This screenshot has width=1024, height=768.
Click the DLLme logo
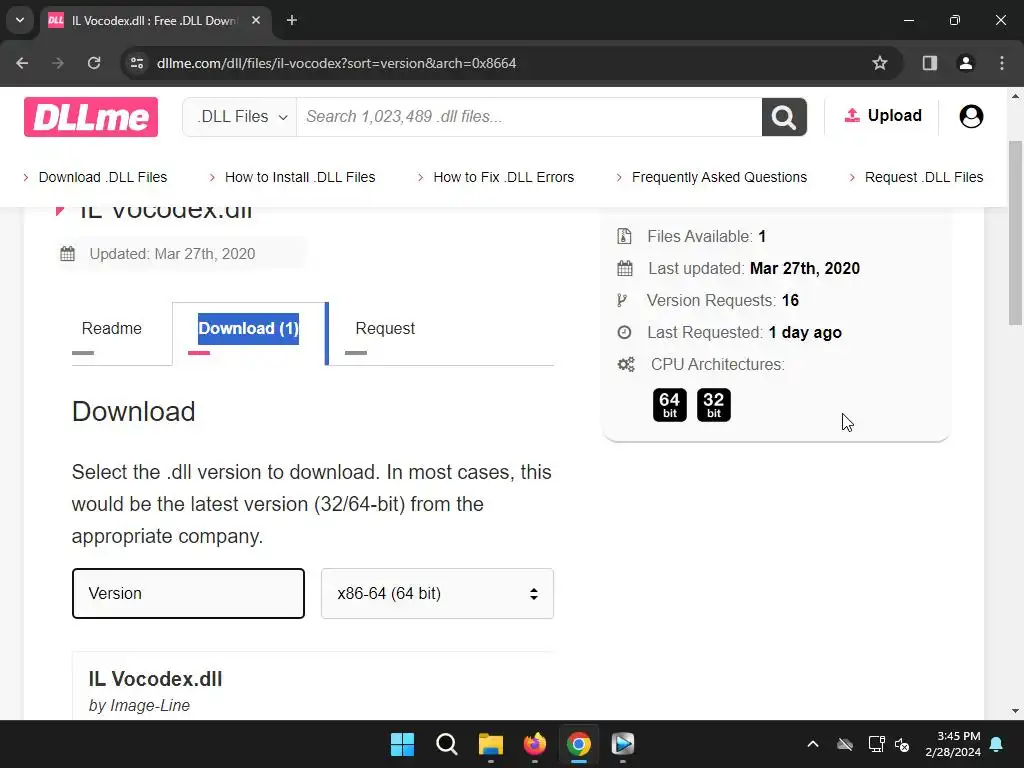[91, 117]
